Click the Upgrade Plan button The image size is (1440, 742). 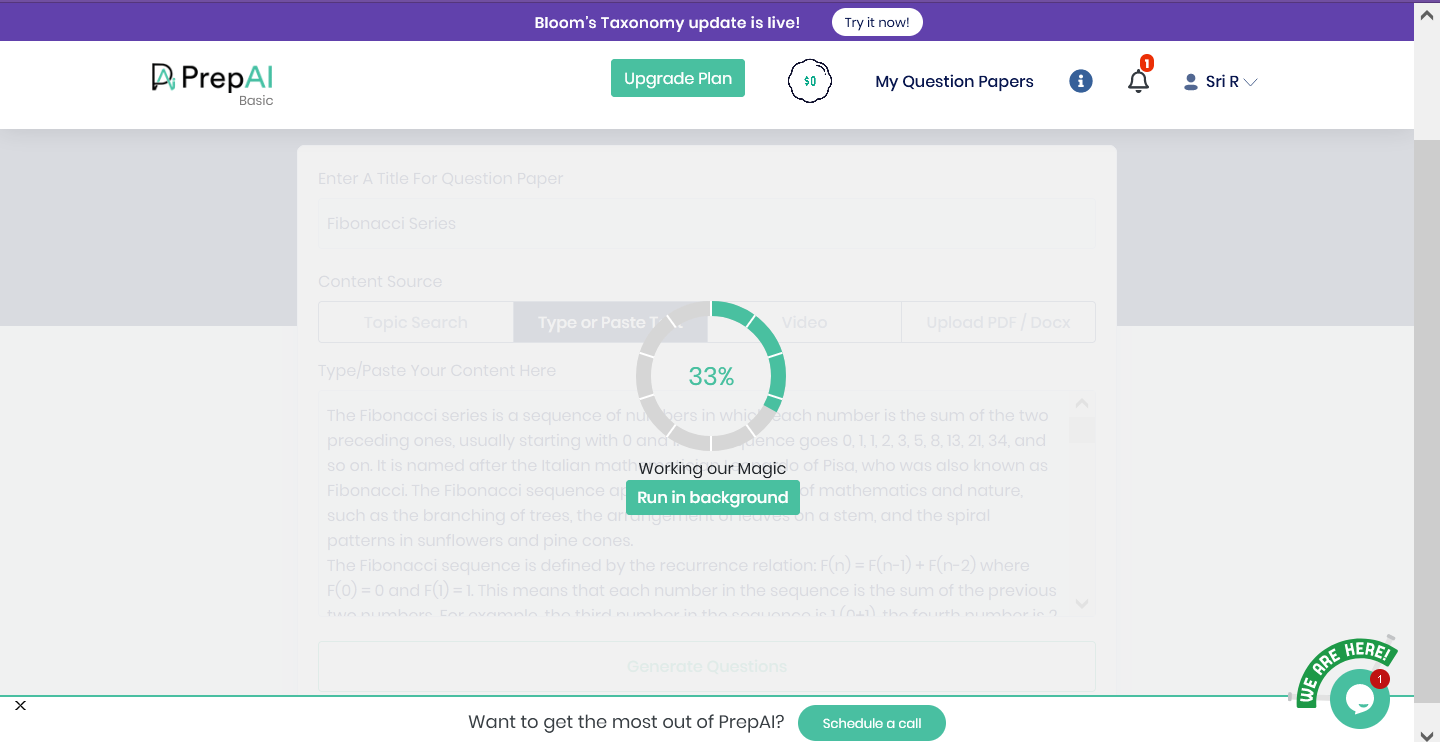click(x=678, y=78)
